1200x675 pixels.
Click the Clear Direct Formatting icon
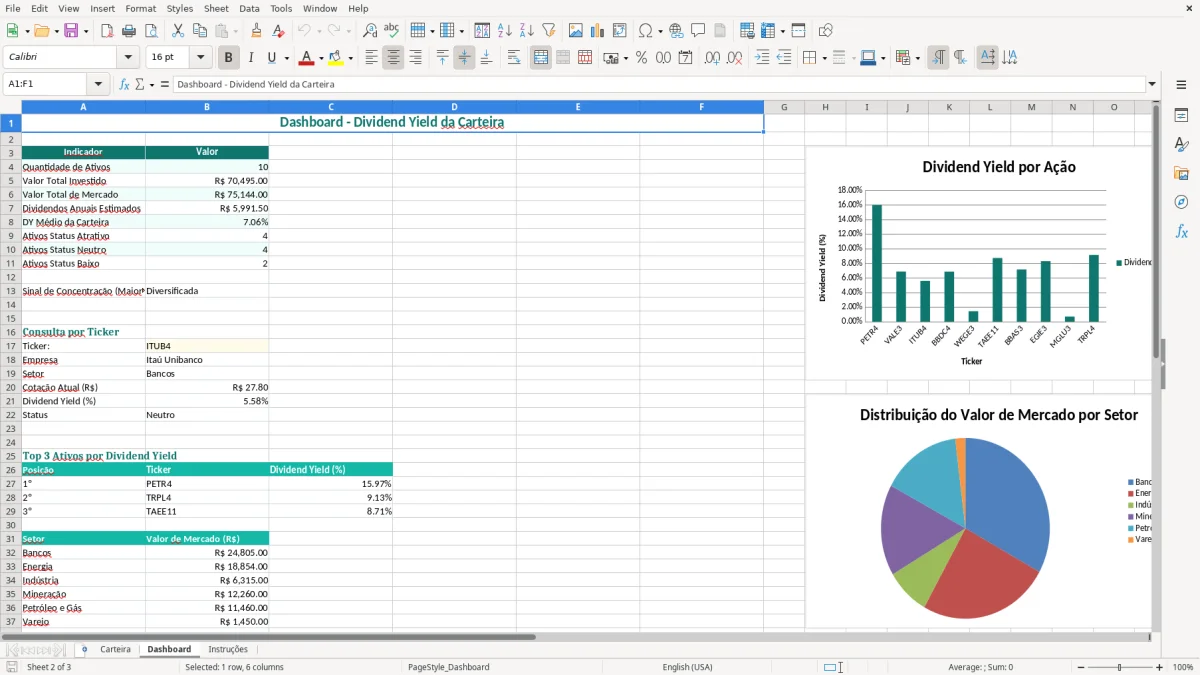[279, 31]
